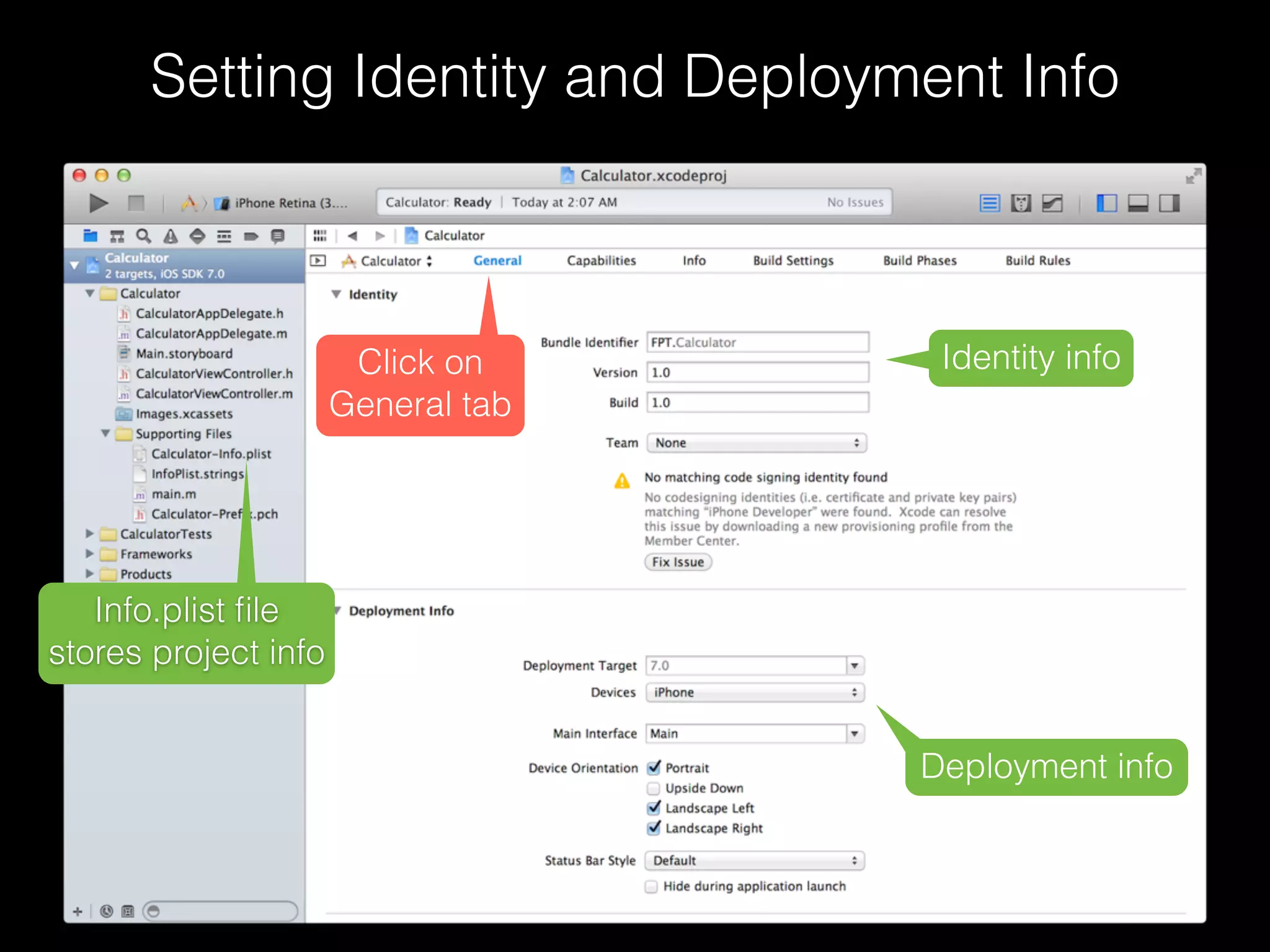Click the navigator filter search field
This screenshot has width=1270, height=952.
220,911
